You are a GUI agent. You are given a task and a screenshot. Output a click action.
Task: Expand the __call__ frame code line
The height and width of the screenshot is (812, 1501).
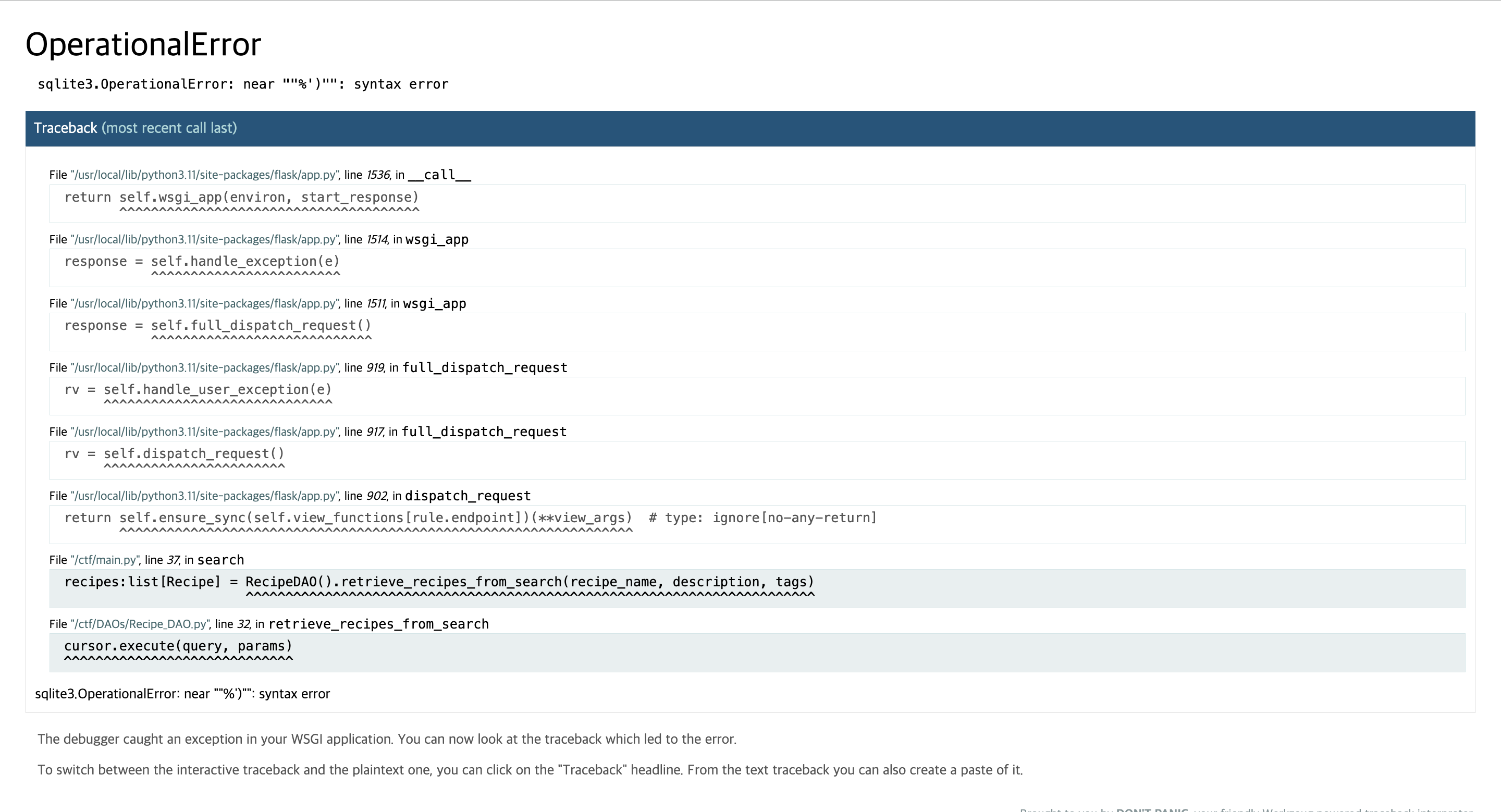pyautogui.click(x=241, y=198)
